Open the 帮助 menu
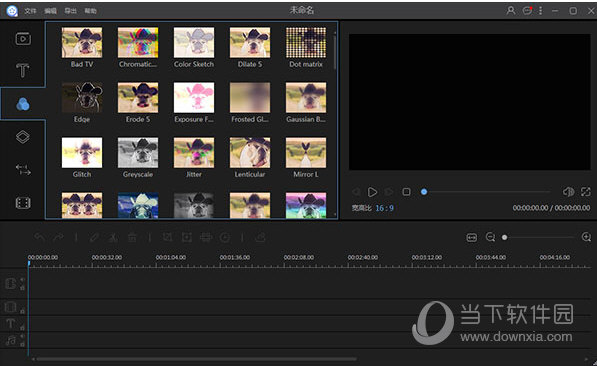 point(90,11)
